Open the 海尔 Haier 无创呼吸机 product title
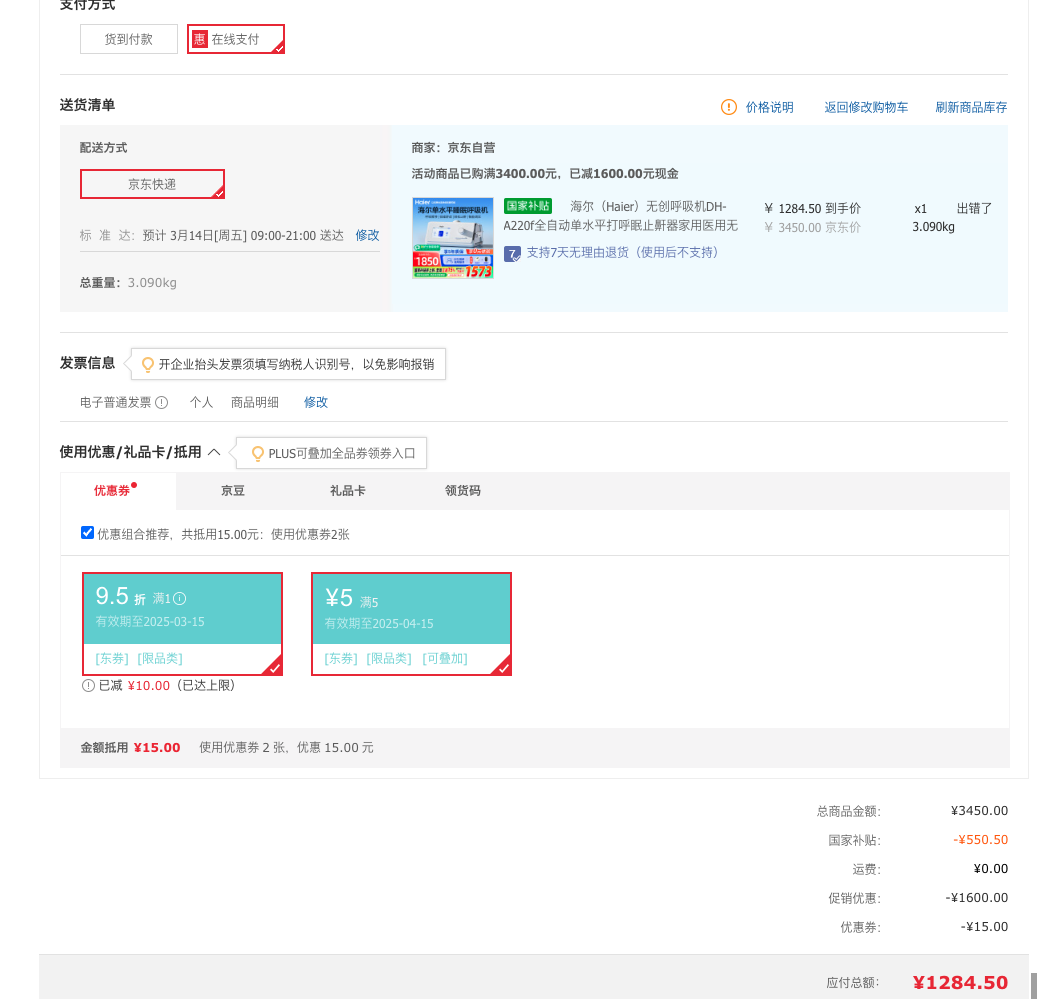 click(x=620, y=216)
